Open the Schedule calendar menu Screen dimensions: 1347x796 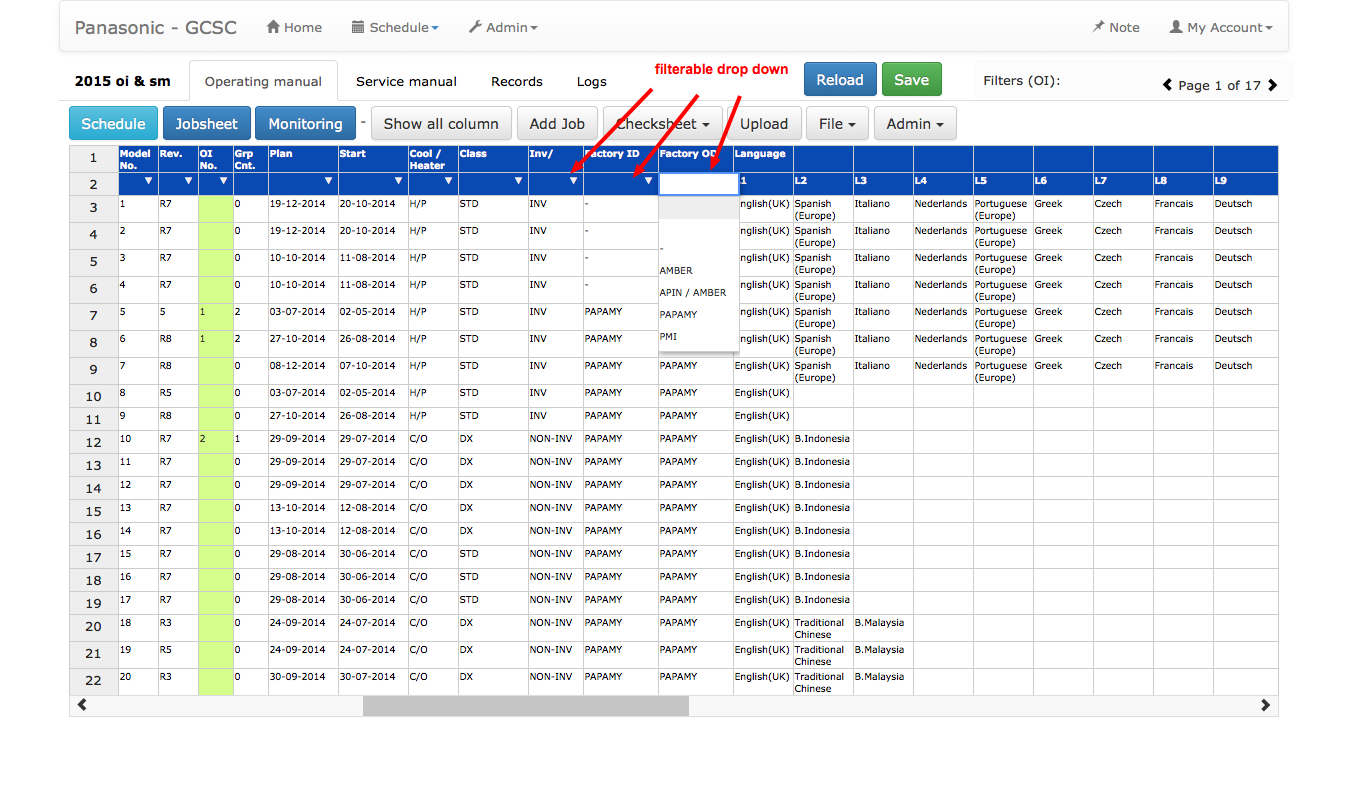click(394, 28)
